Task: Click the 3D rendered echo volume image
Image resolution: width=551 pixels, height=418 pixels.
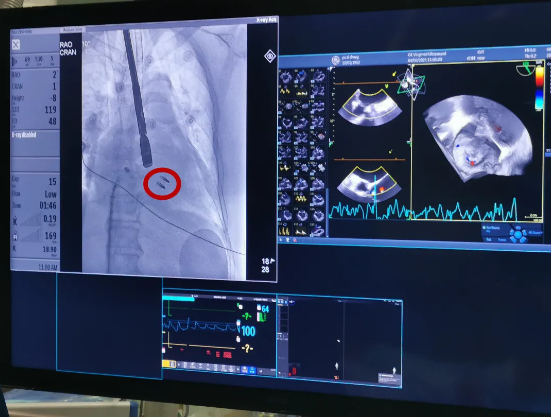Action: 478,138
